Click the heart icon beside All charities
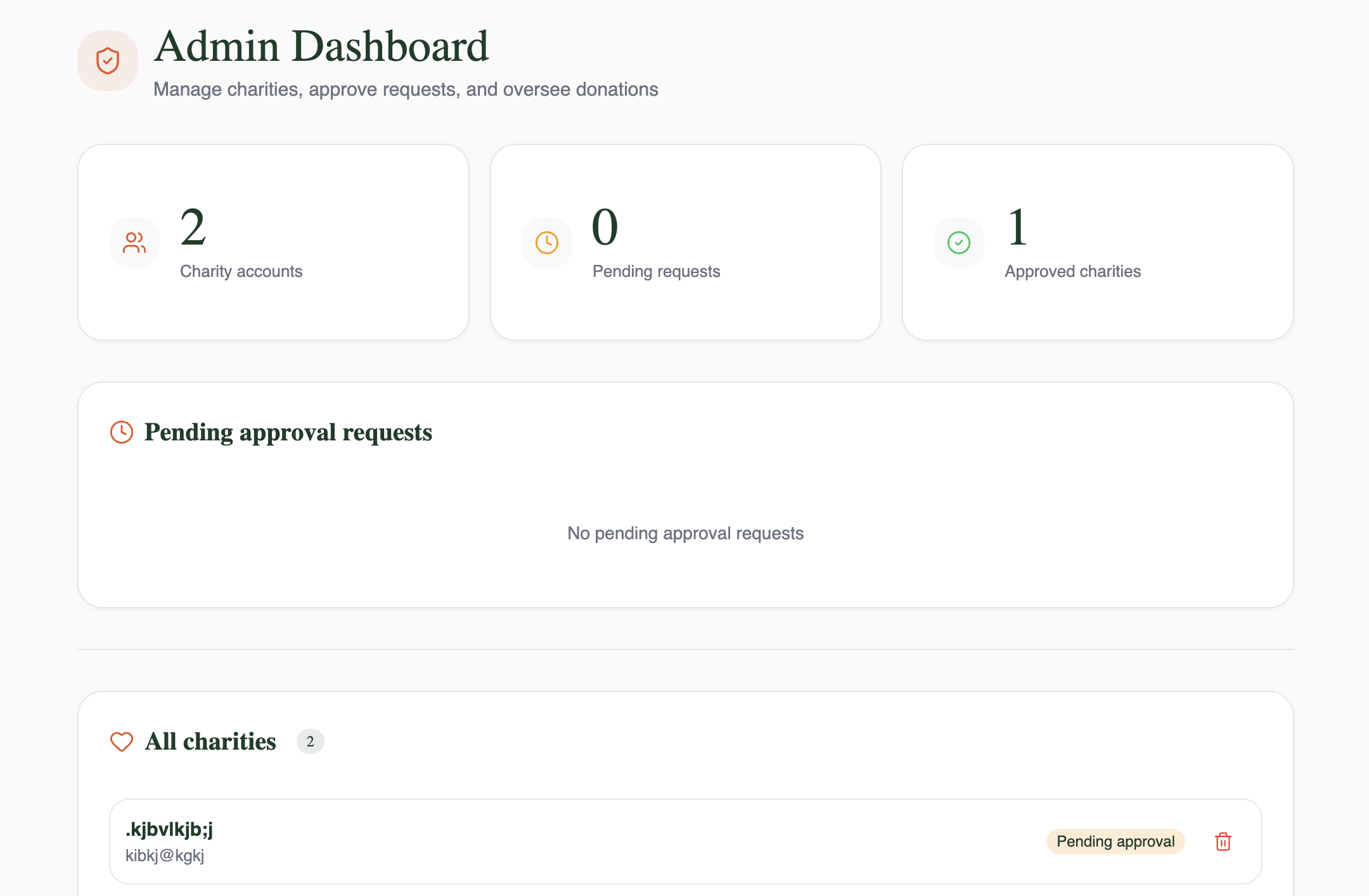 122,741
